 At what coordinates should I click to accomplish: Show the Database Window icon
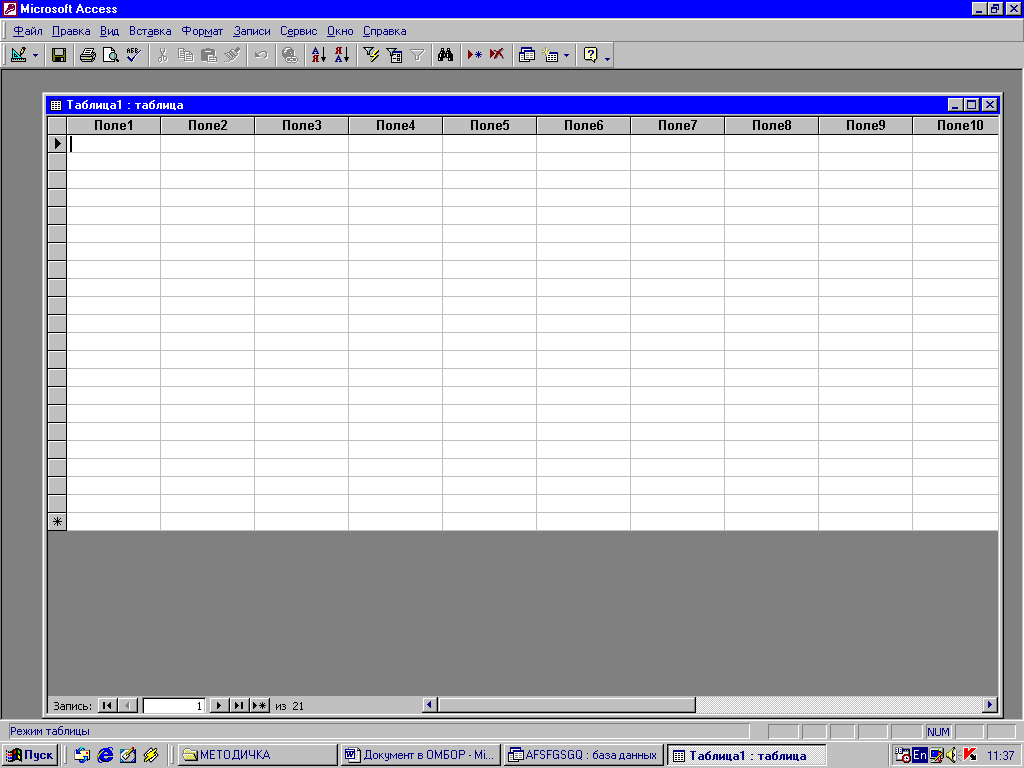(526, 55)
